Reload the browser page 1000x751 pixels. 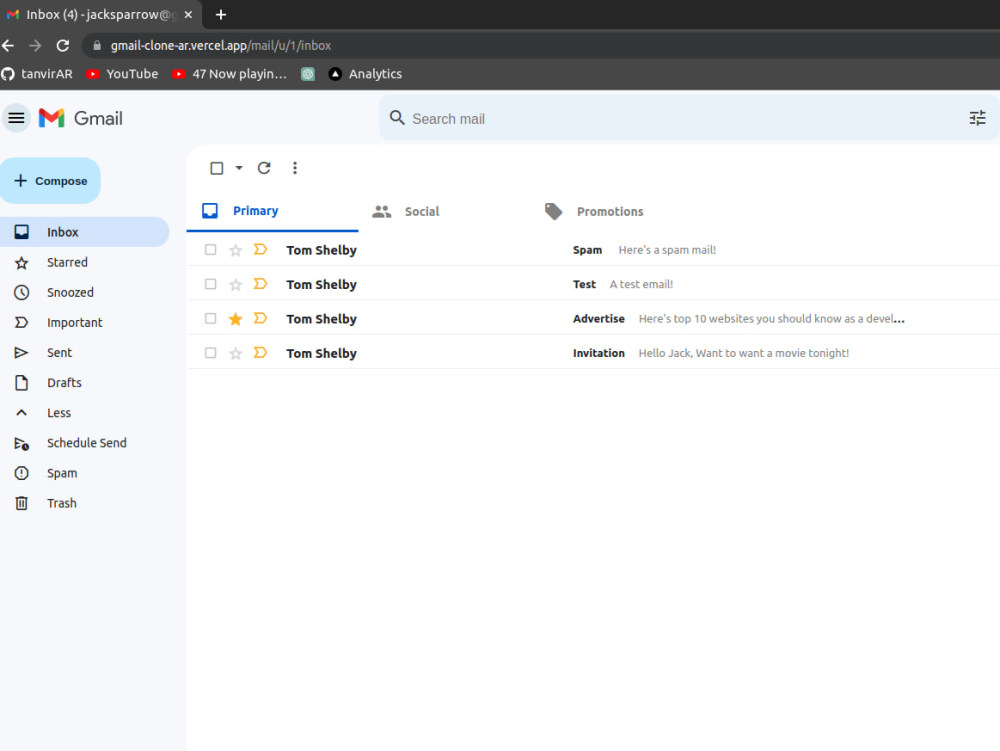click(62, 46)
